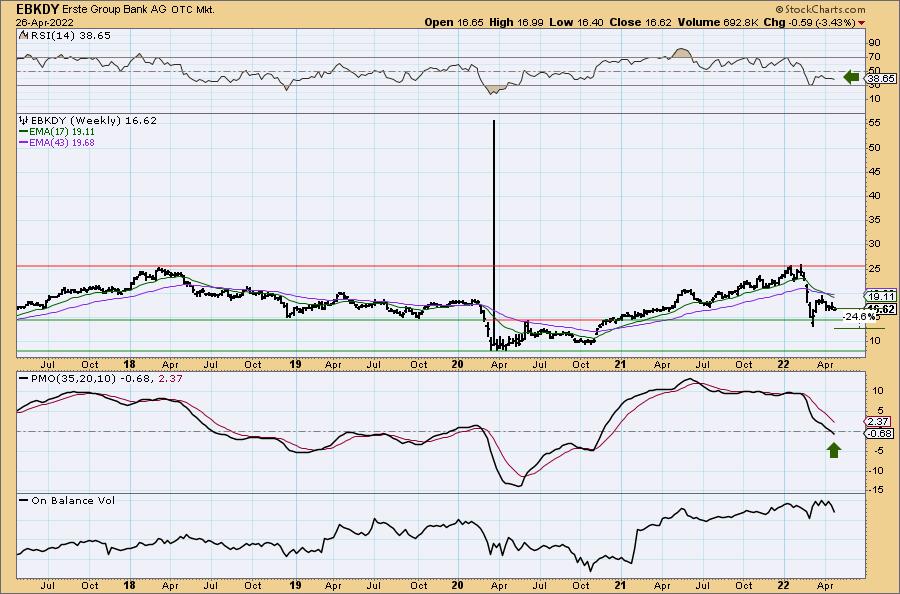
Task: Click the 45 price axis label
Action: (875, 171)
